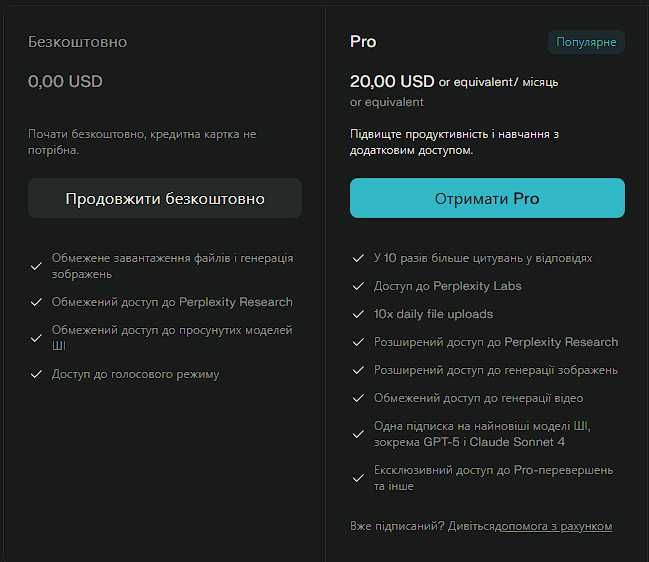649x562 pixels.
Task: Click checkmark beside 'Ексклюзивний доступ до Pro-перевершень'
Action: pyautogui.click(x=359, y=478)
